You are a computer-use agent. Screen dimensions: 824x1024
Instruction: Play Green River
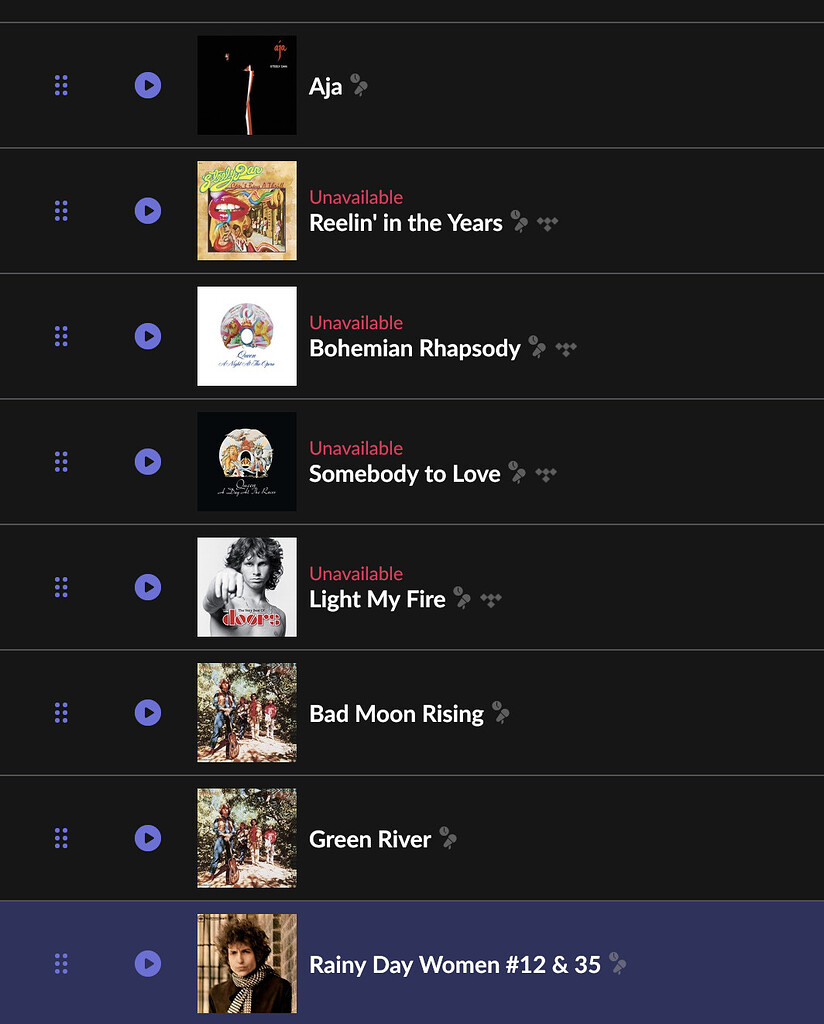pyautogui.click(x=148, y=838)
